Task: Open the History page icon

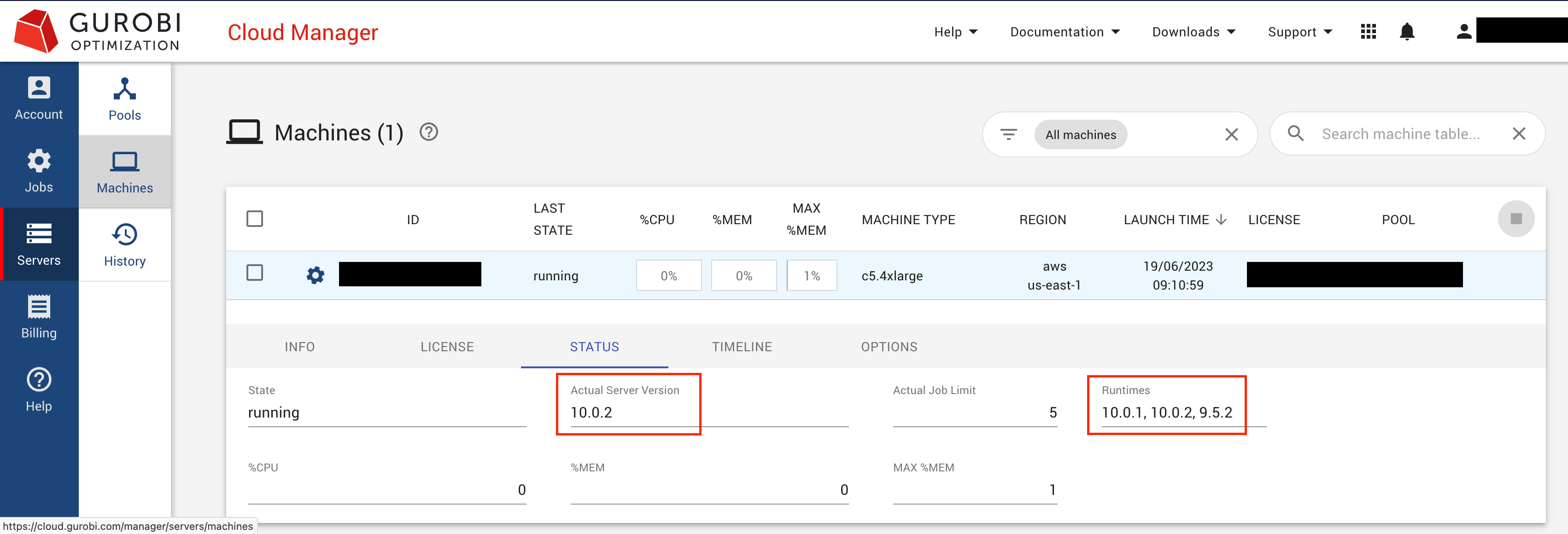Action: (x=124, y=244)
